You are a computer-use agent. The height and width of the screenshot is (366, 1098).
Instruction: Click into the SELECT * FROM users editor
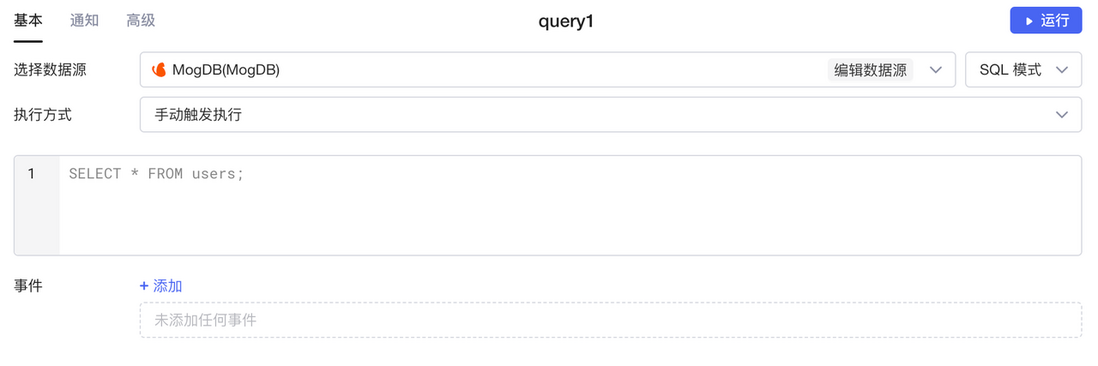point(570,206)
